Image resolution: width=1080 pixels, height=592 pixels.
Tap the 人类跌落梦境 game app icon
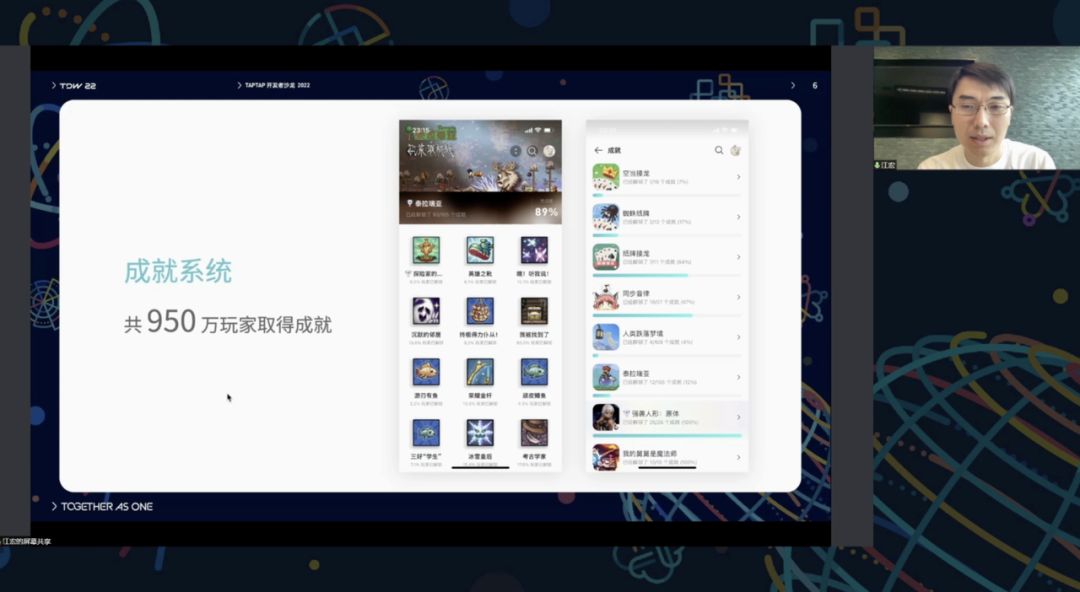coord(606,337)
